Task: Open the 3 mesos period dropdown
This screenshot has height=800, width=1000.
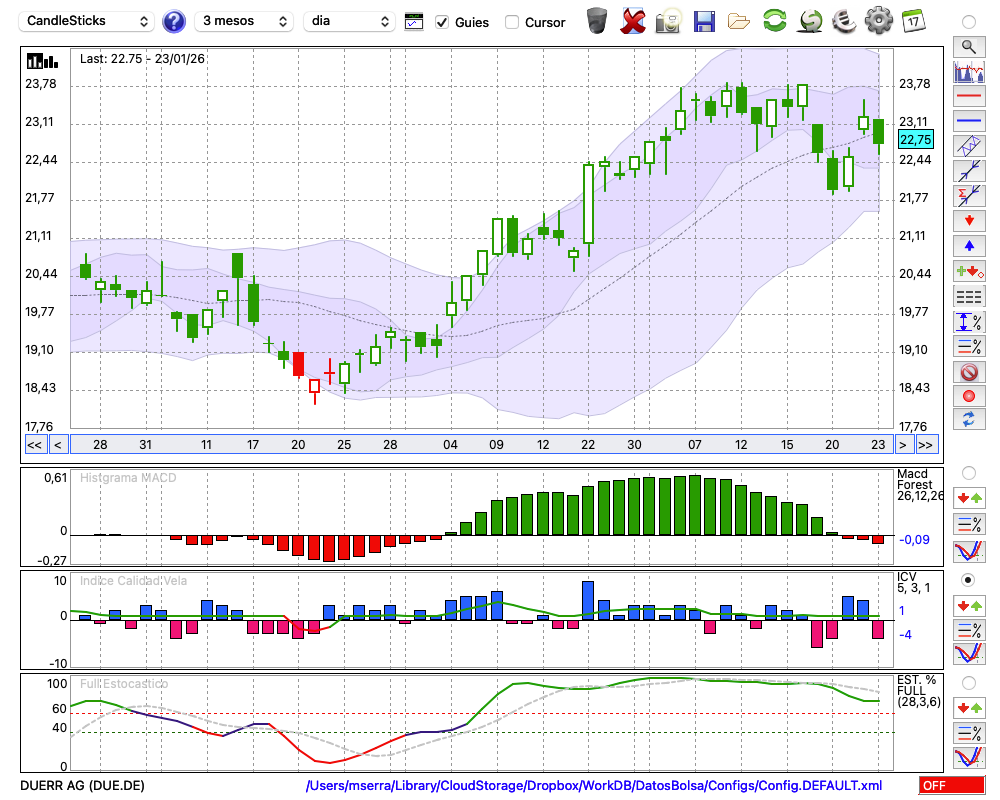Action: (243, 21)
